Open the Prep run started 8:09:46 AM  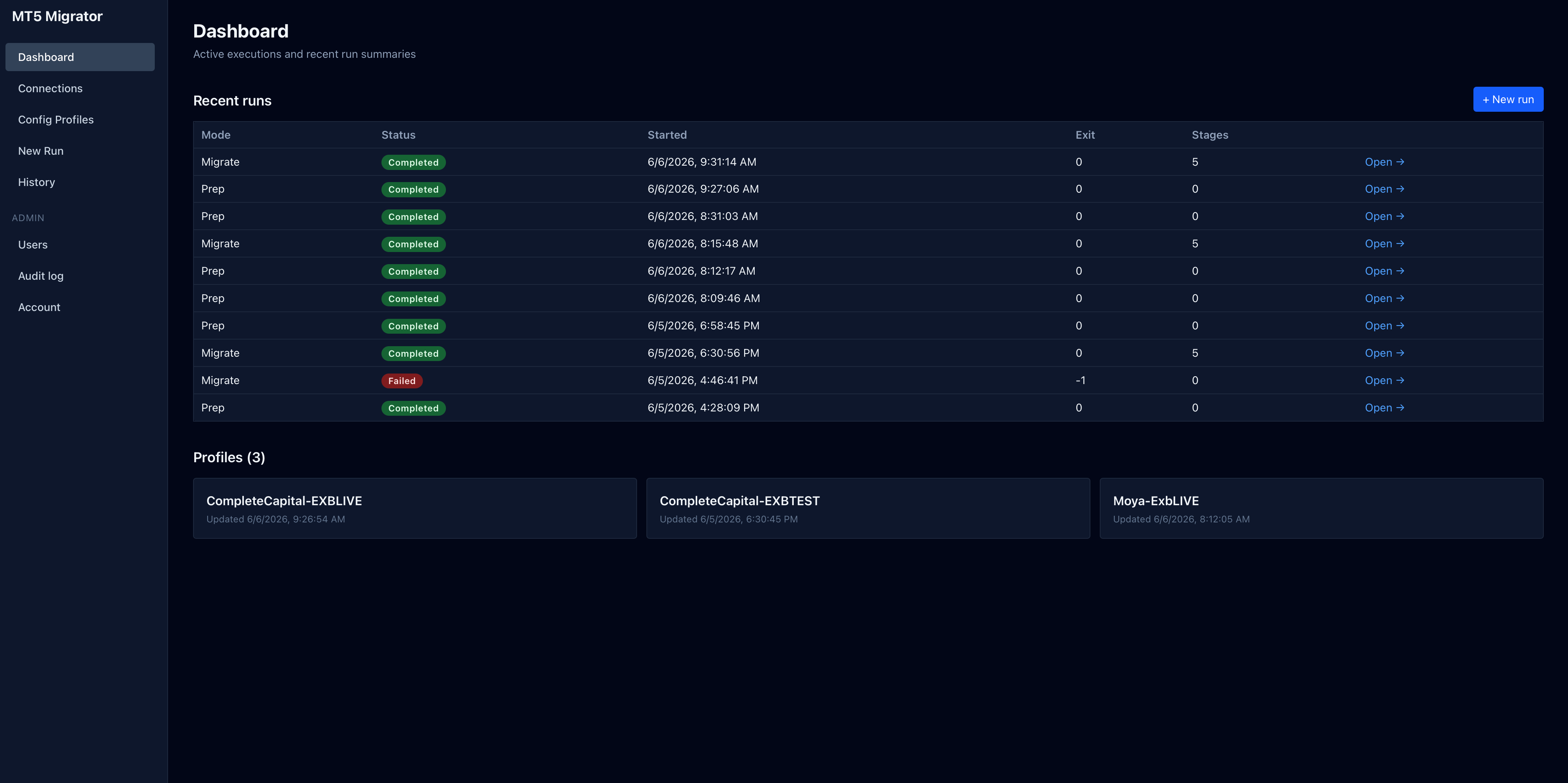tap(1384, 299)
